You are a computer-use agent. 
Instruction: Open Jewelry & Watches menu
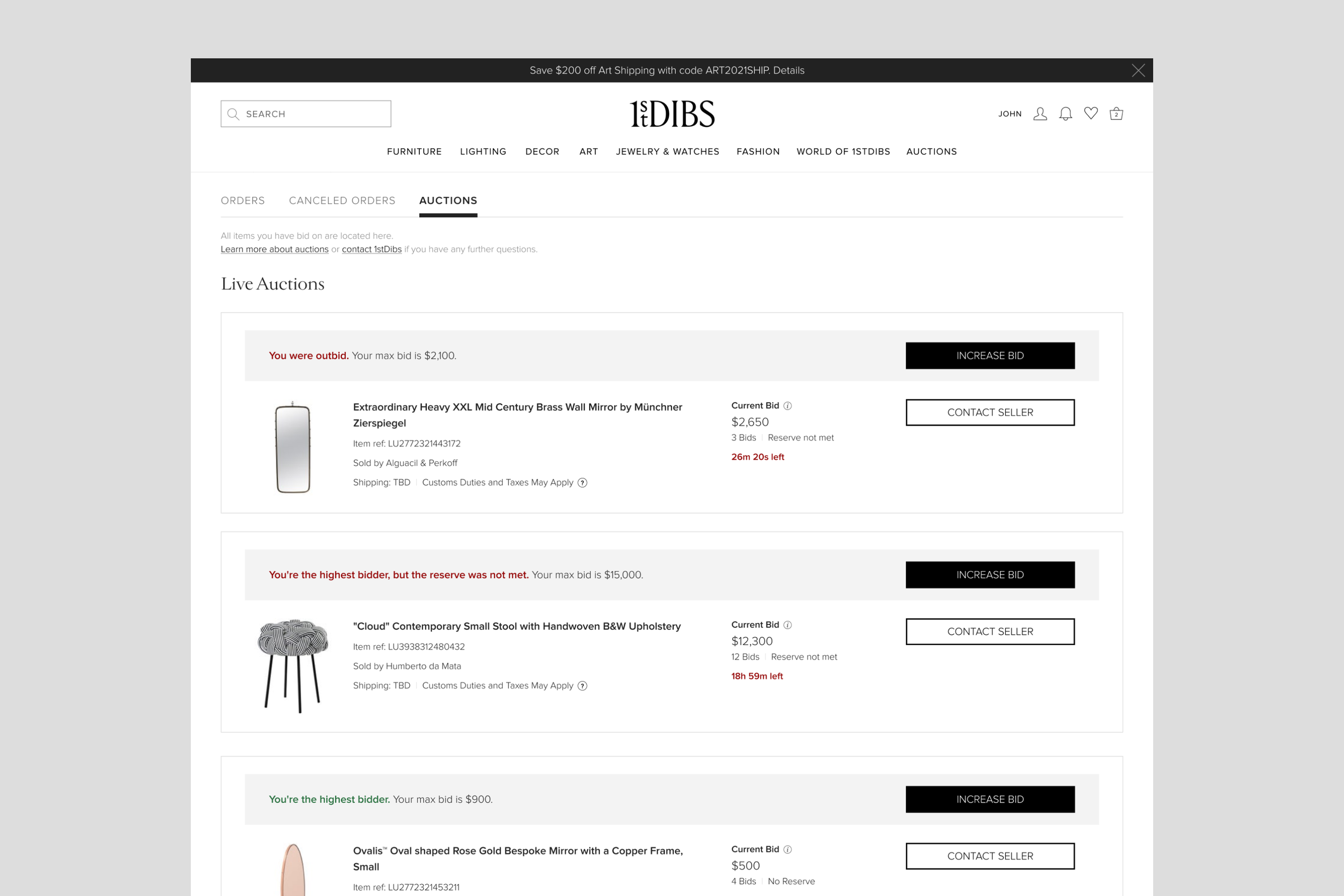[x=667, y=152]
